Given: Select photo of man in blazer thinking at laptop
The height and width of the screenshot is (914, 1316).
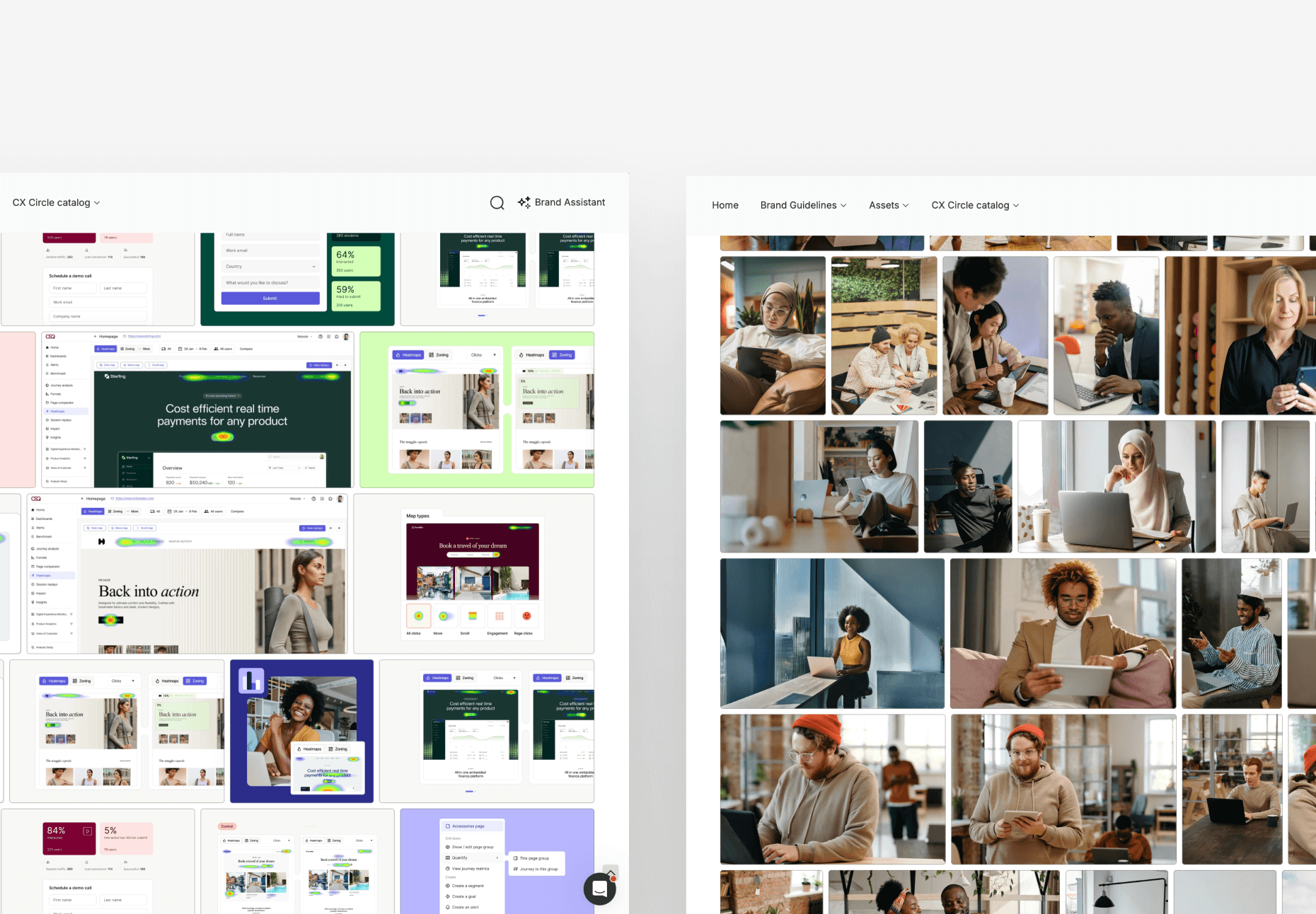Looking at the screenshot, I should coord(1107,335).
